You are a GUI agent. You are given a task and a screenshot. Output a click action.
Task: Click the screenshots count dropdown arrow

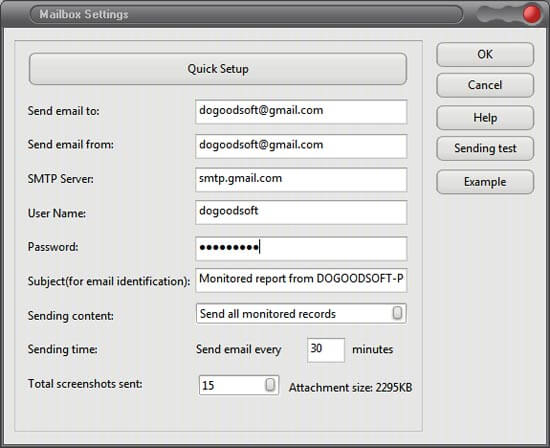(x=270, y=385)
